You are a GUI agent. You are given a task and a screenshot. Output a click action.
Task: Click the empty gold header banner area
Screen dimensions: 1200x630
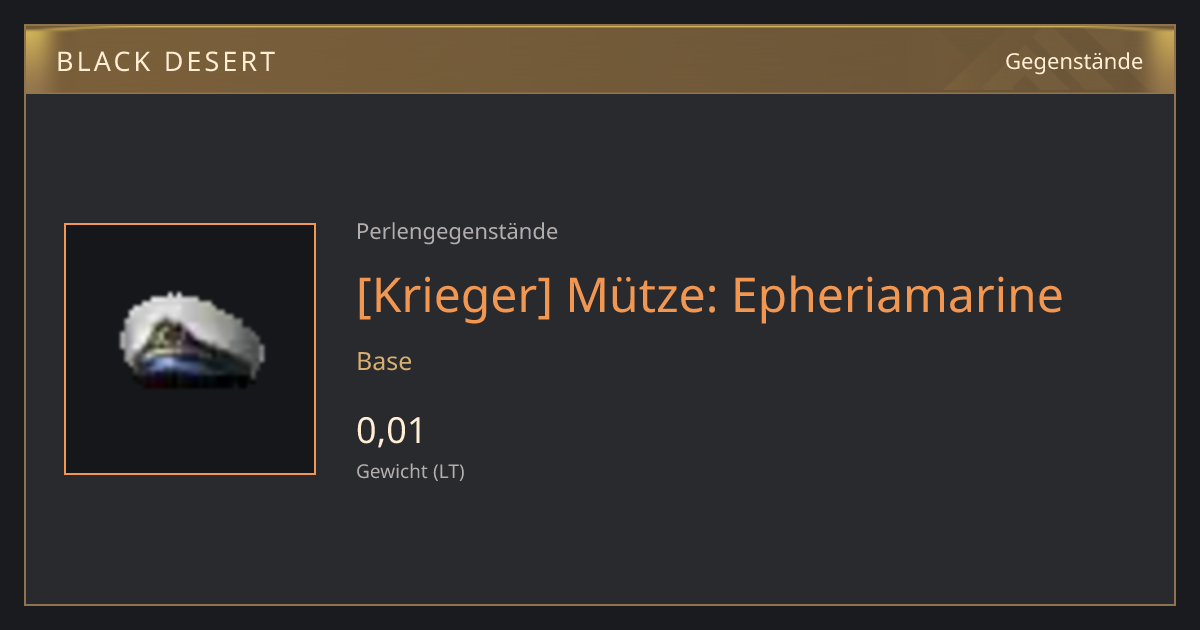[640, 61]
